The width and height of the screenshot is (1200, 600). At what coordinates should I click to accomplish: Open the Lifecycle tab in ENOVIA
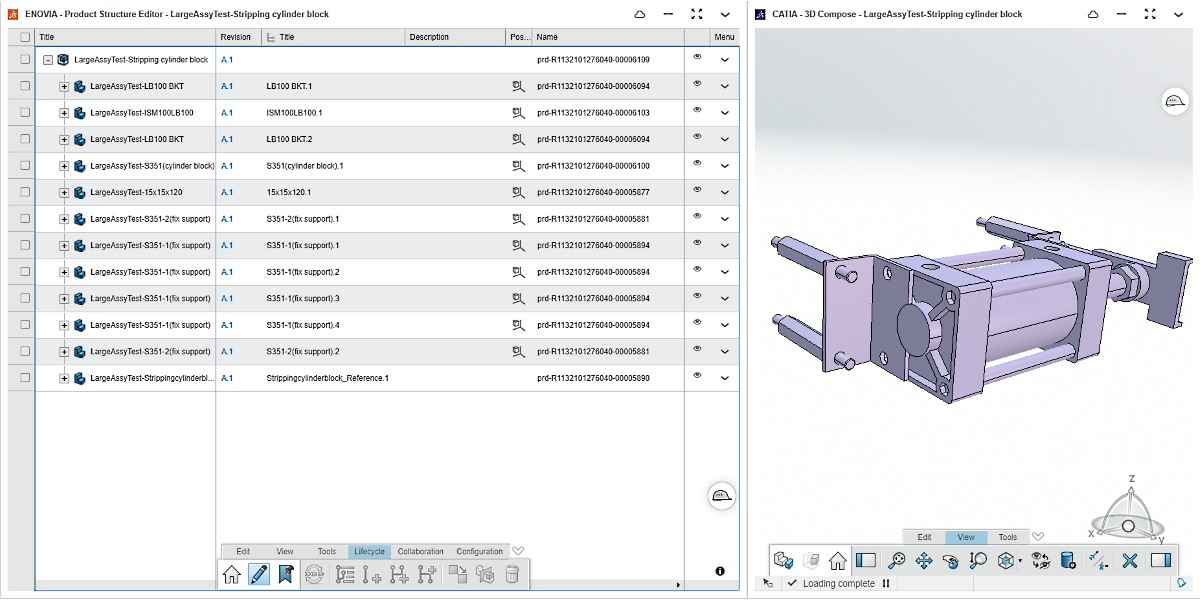(x=369, y=551)
